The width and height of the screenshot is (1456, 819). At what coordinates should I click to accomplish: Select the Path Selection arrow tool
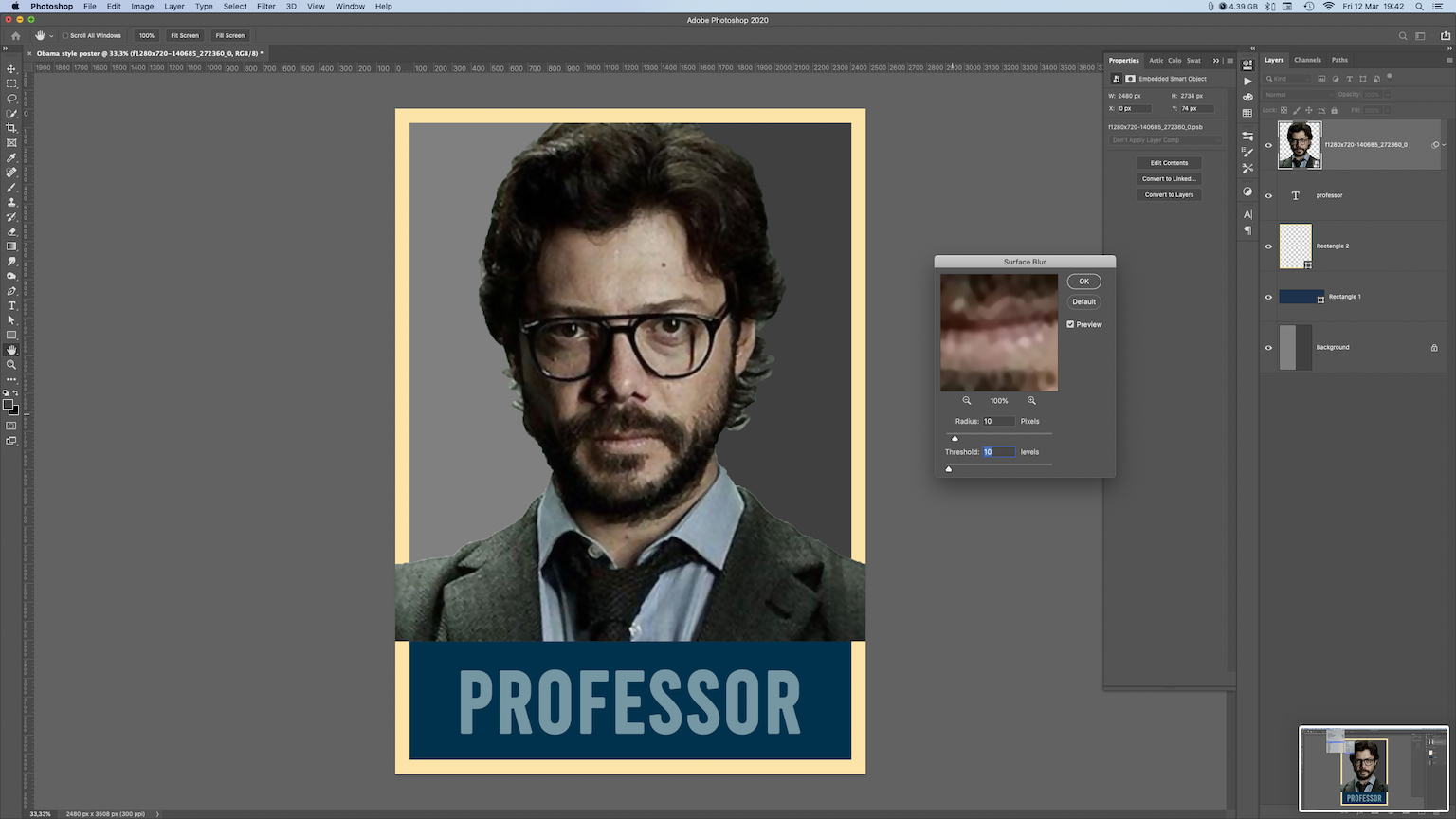tap(11, 320)
